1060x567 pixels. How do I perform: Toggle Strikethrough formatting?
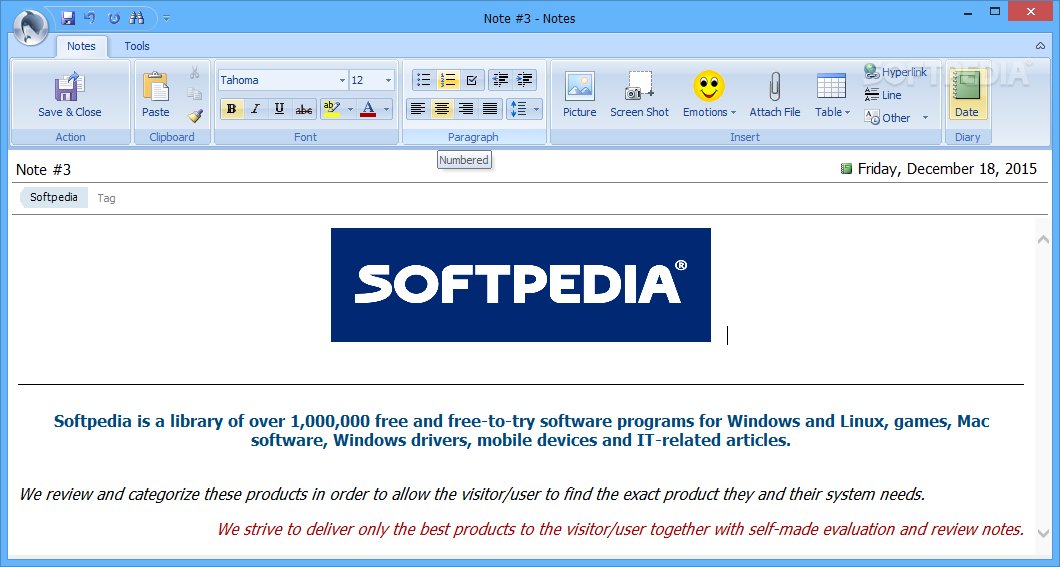(304, 109)
